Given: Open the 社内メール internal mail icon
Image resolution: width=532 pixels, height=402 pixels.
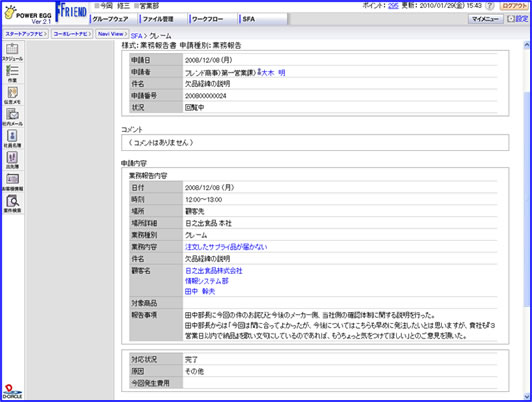Looking at the screenshot, I should tap(13, 117).
